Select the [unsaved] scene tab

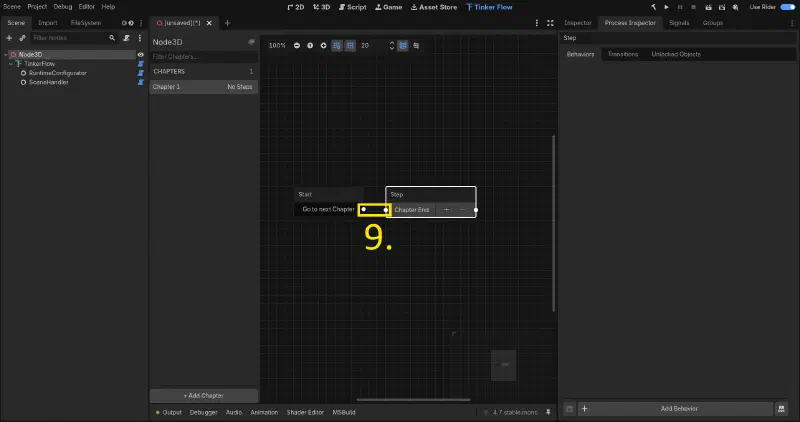pos(182,23)
